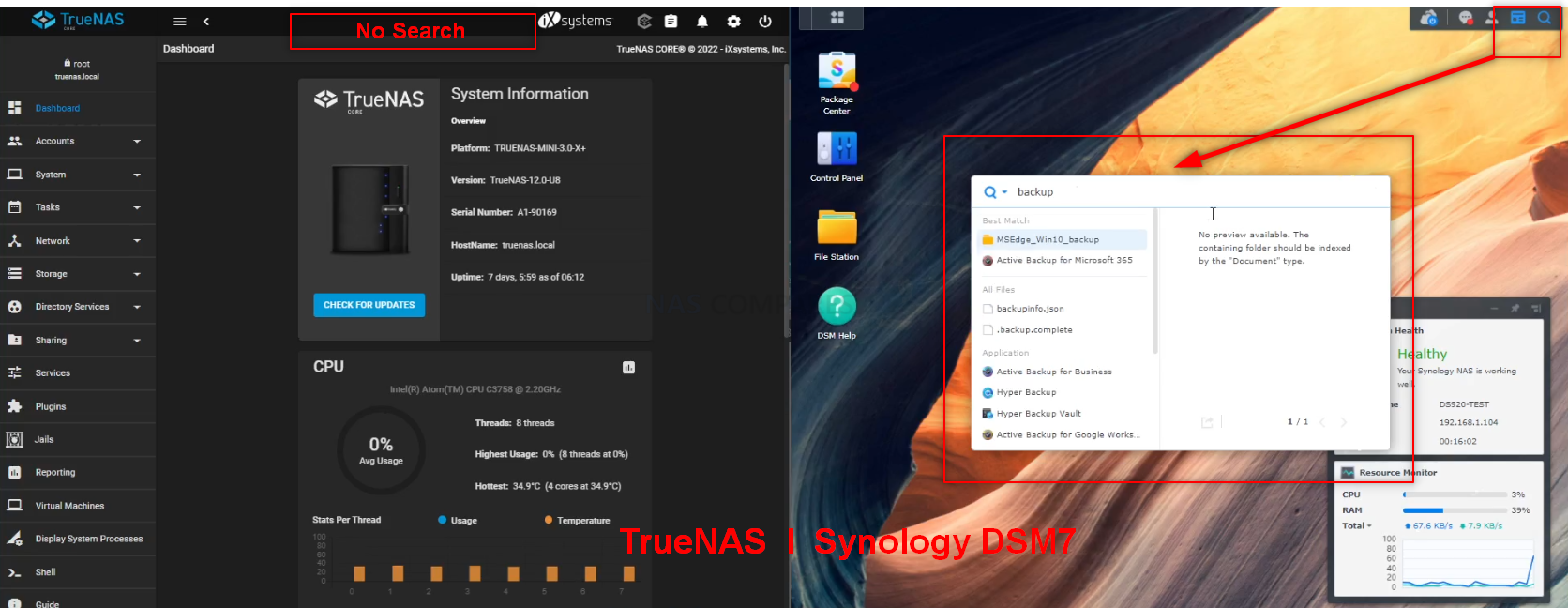Open Hyper Backup Vault result
1568x608 pixels.
[x=1062, y=414]
